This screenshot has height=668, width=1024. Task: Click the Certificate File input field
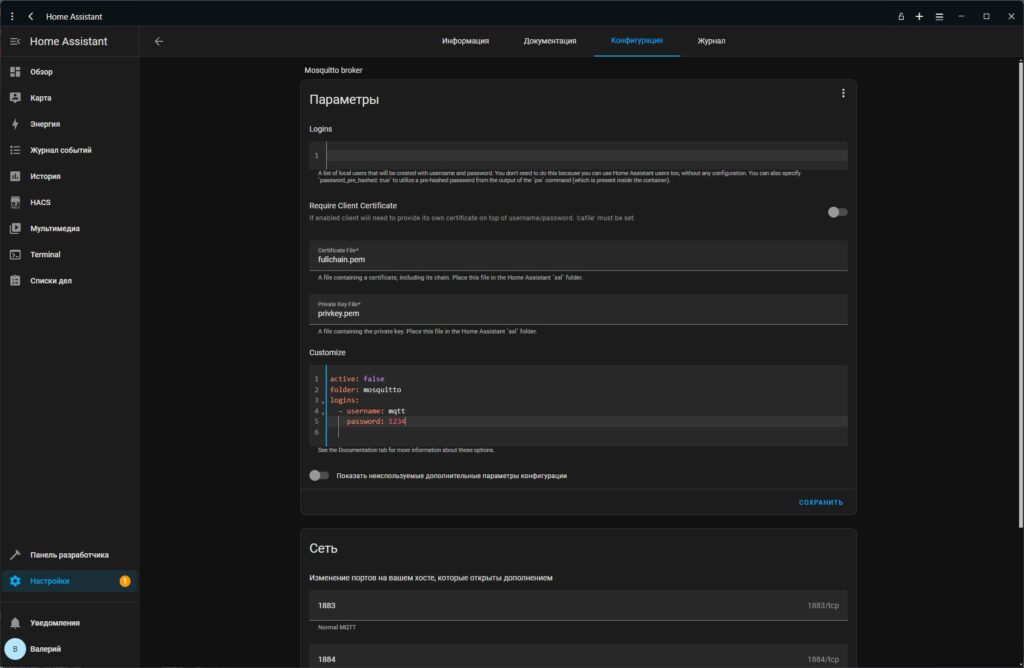coord(578,256)
